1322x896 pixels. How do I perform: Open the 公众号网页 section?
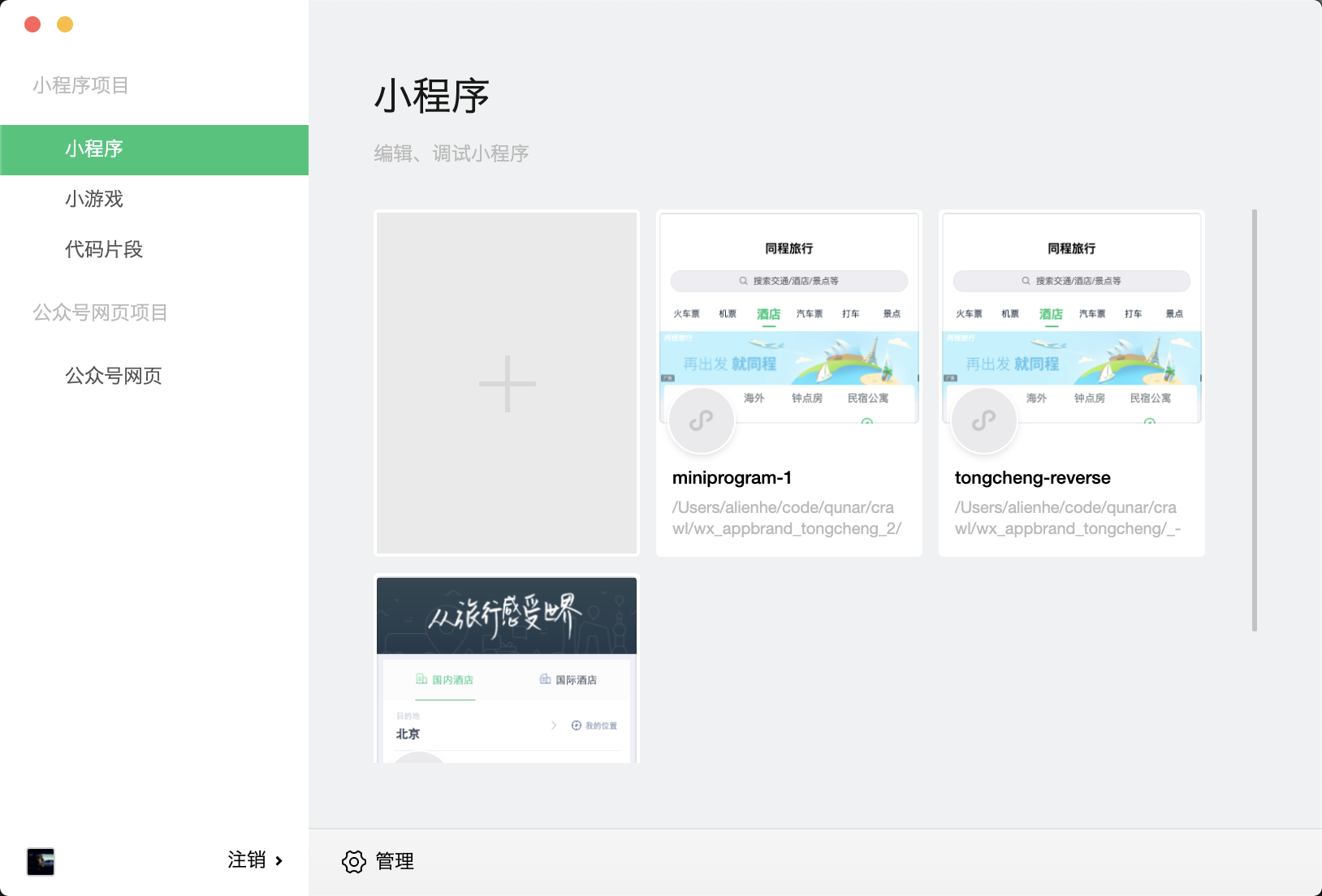pos(114,376)
